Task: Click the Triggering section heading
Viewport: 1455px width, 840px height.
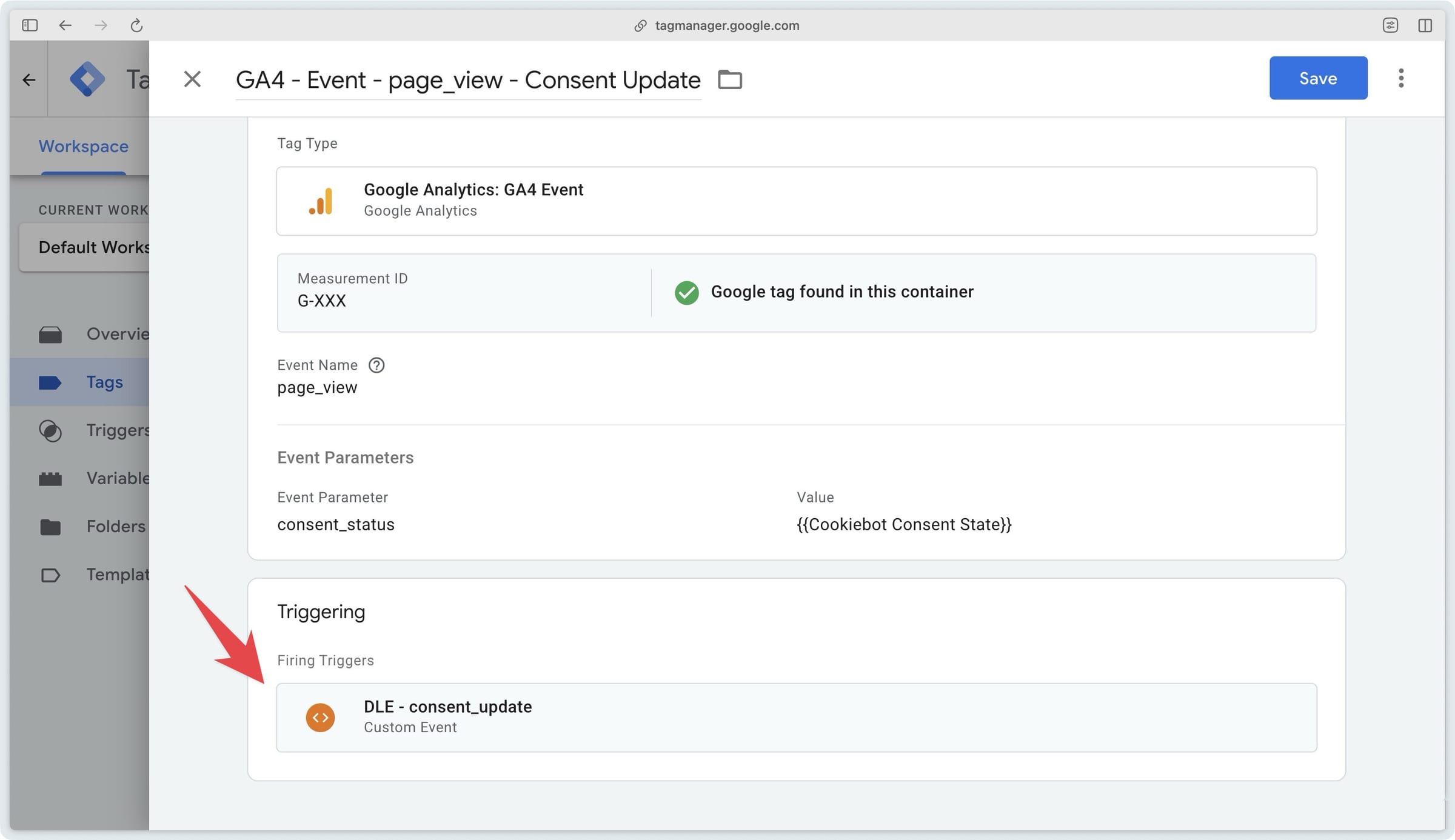Action: [321, 612]
